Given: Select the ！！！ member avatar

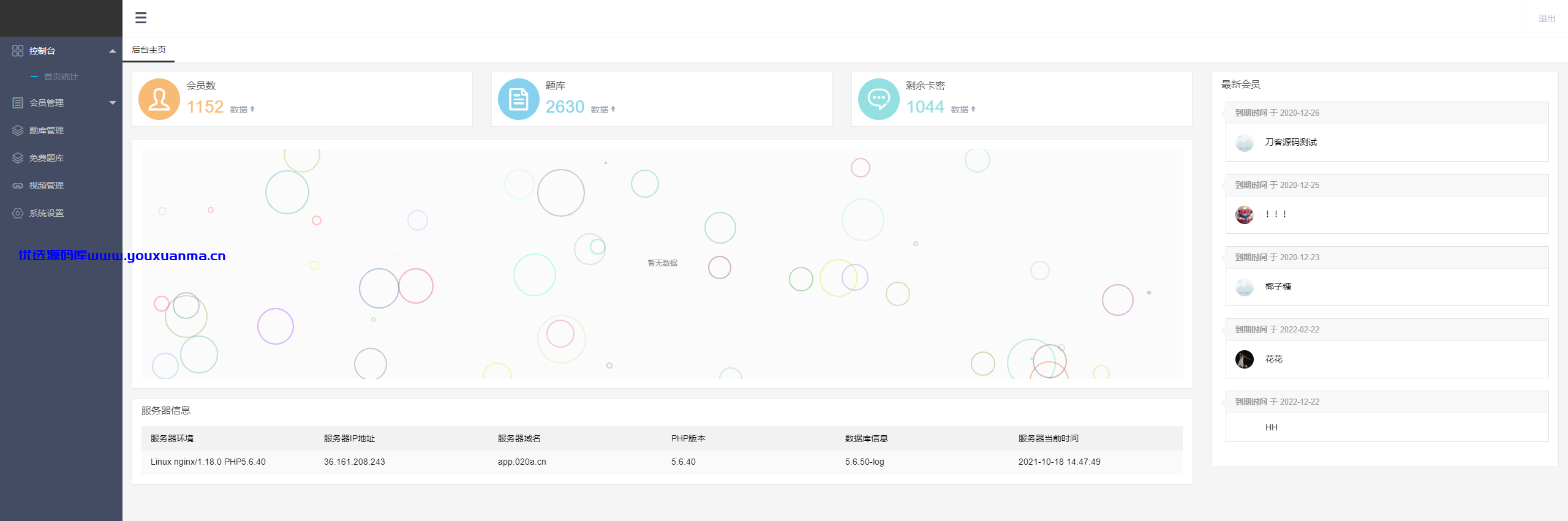Looking at the screenshot, I should tap(1245, 215).
